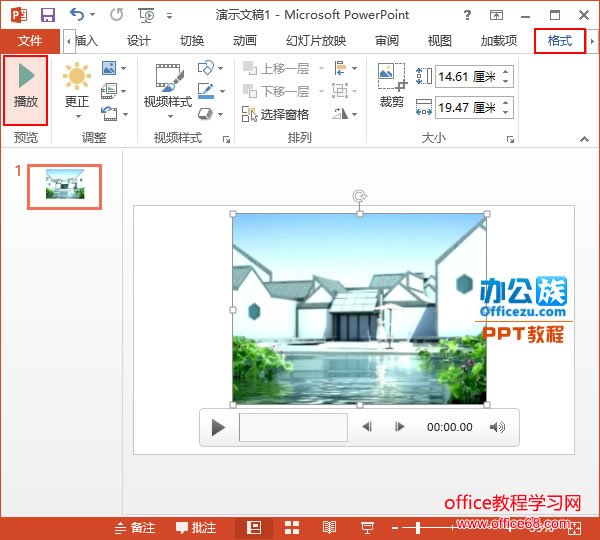Click the video seek progress bar
The image size is (600, 540).
tap(293, 427)
